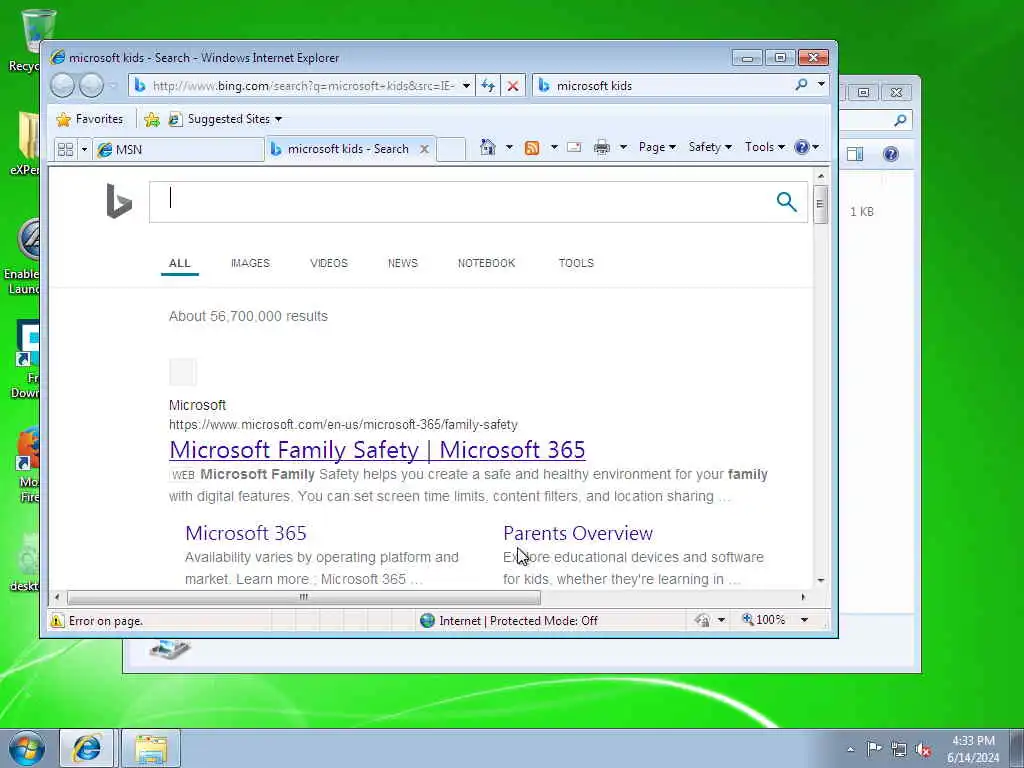Switch to the MSN tab
Screen dimensions: 1024x768
click(178, 150)
